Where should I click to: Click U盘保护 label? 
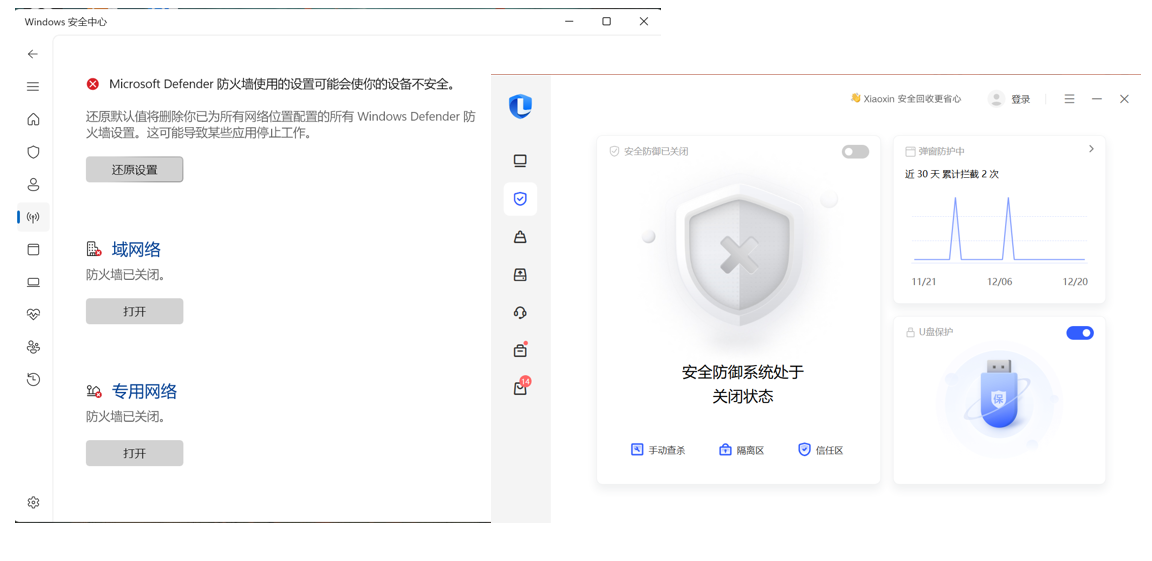[935, 332]
